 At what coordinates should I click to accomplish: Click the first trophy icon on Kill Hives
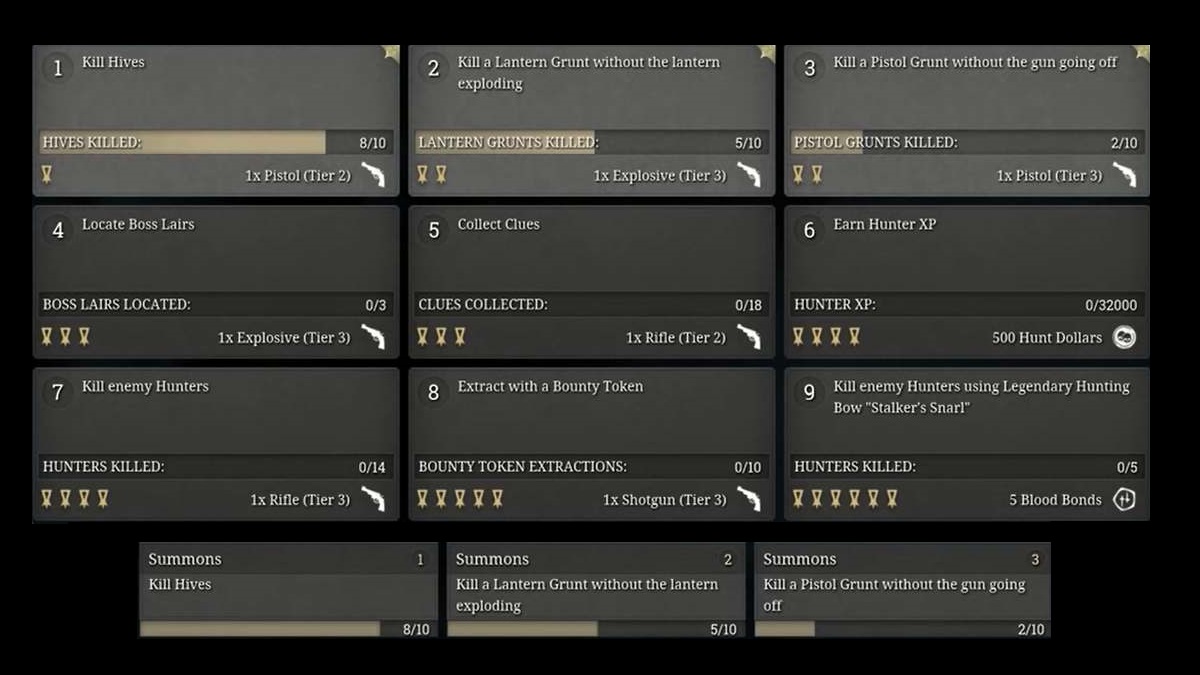46,173
